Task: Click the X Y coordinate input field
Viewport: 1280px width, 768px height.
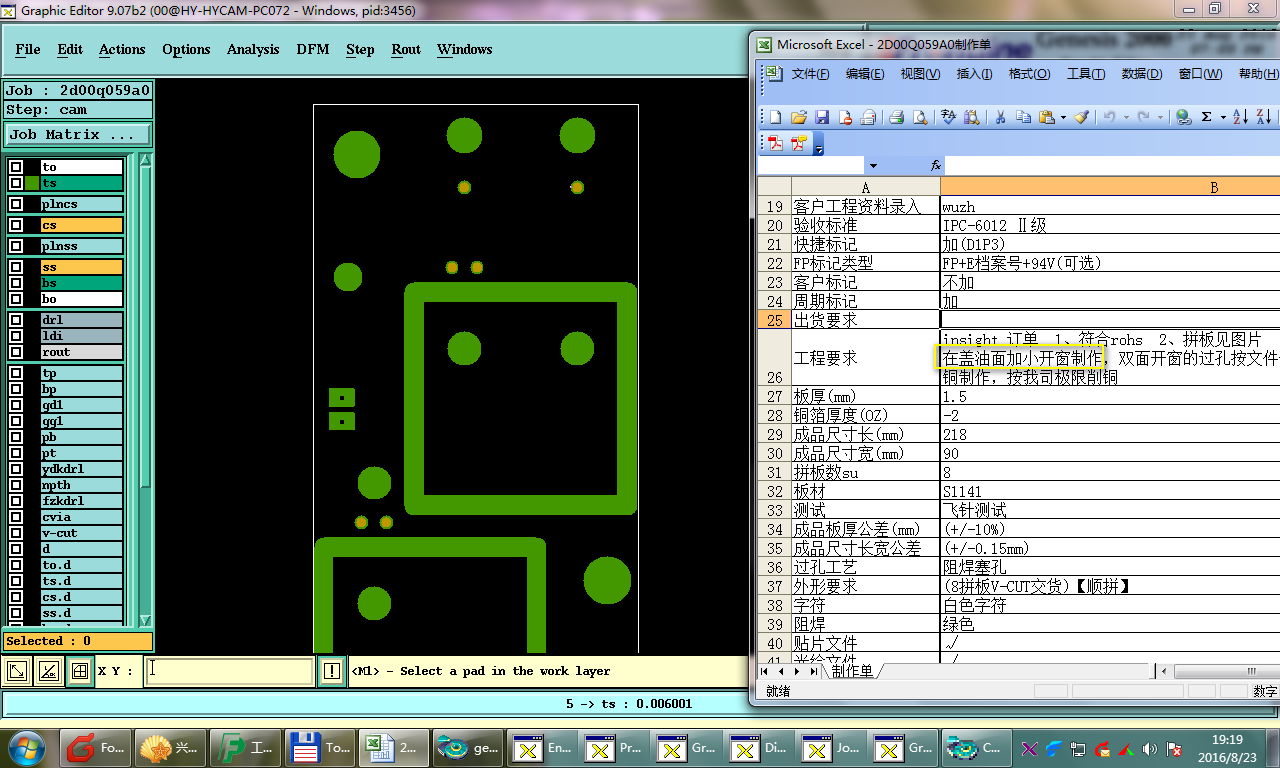Action: (230, 671)
